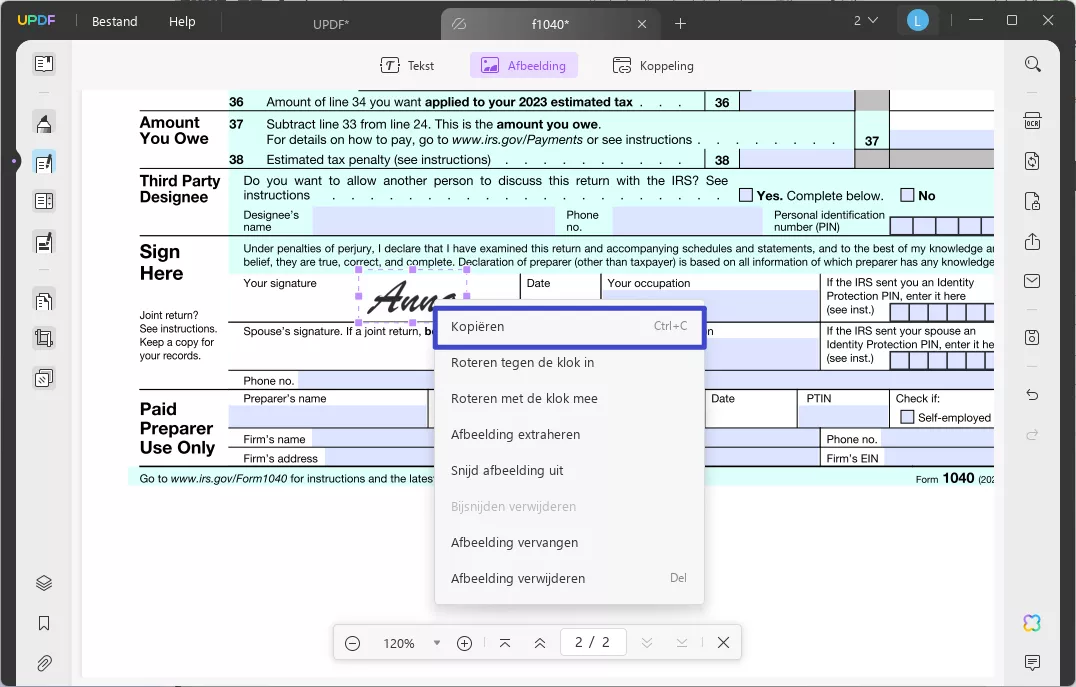Open the Form preparation tool
Viewport: 1076px width, 687px height.
[44, 202]
